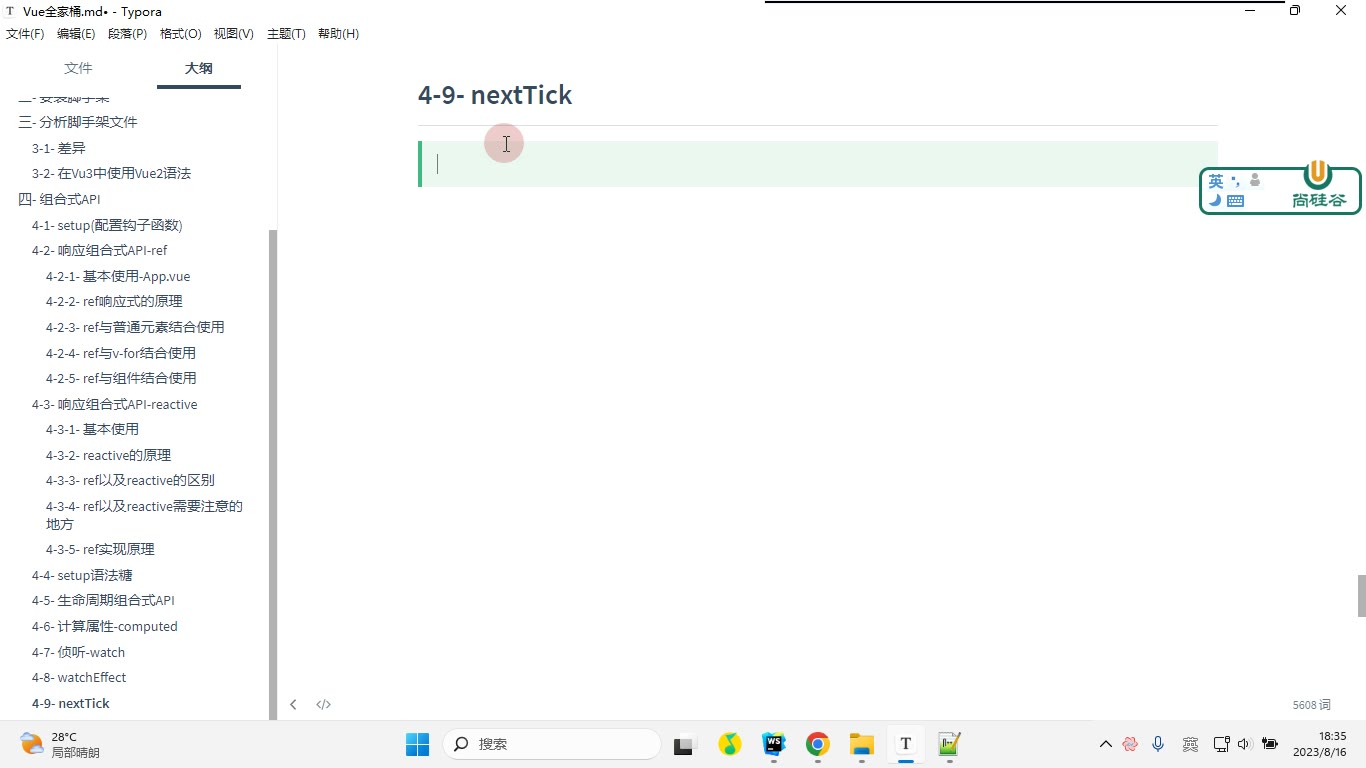Toggle IME moon night mode icon
Viewport: 1366px width, 768px height.
[x=1215, y=200]
